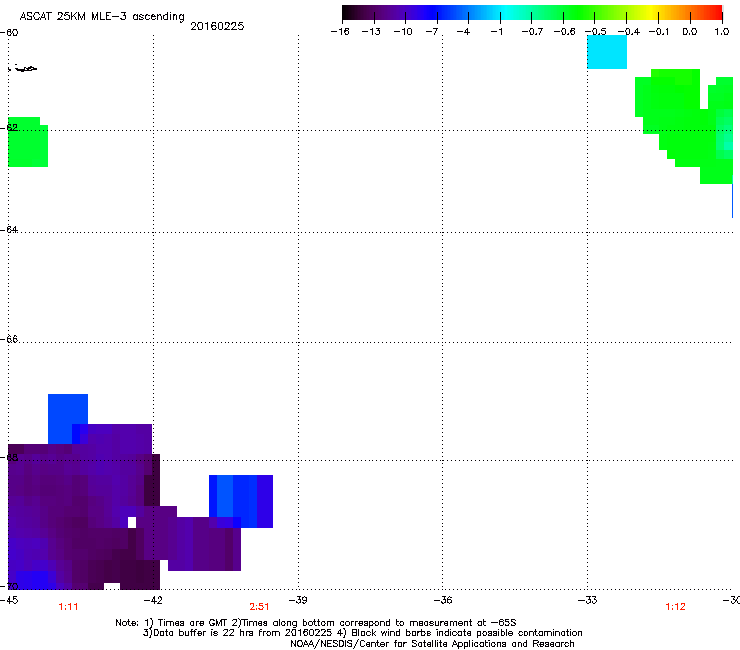Click the color bar label 1.0
Image resolution: width=740 pixels, height=650 pixels.
click(722, 32)
